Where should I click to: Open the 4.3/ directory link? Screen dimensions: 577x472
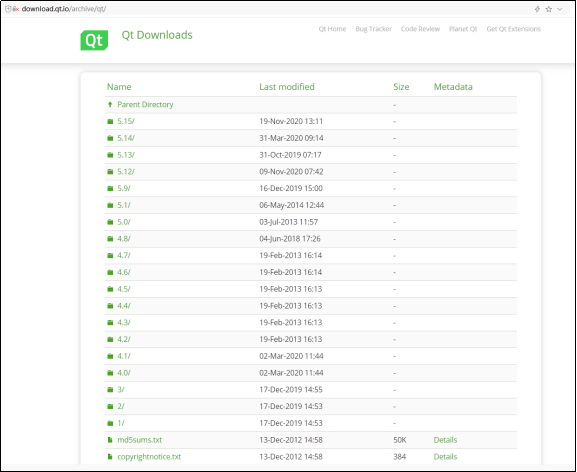124,323
